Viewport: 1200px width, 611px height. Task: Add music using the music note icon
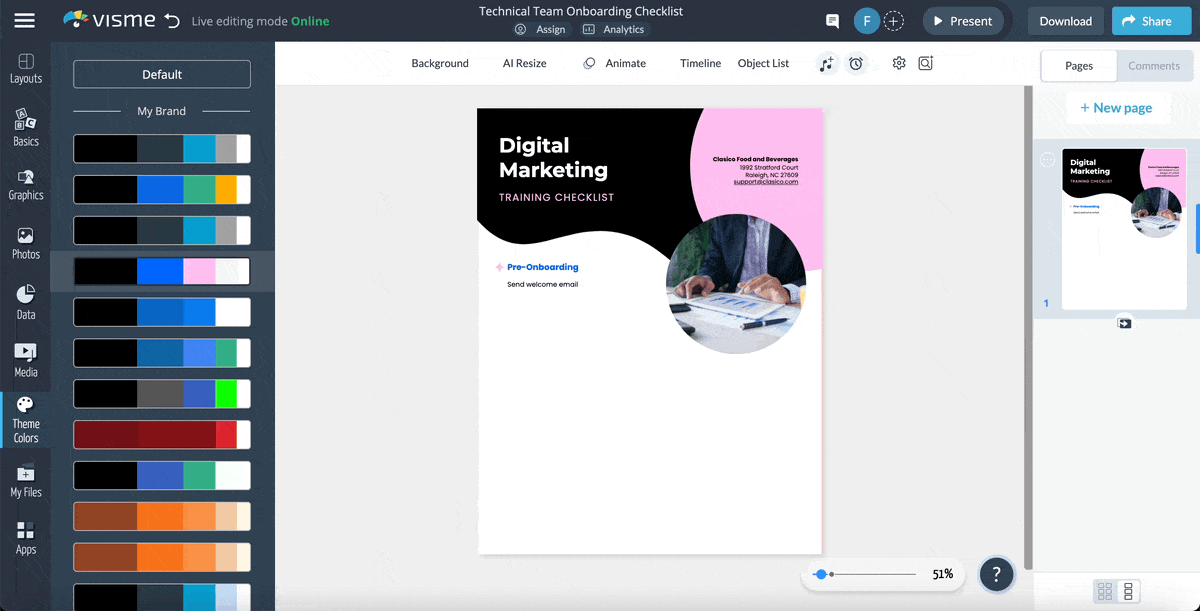click(827, 62)
